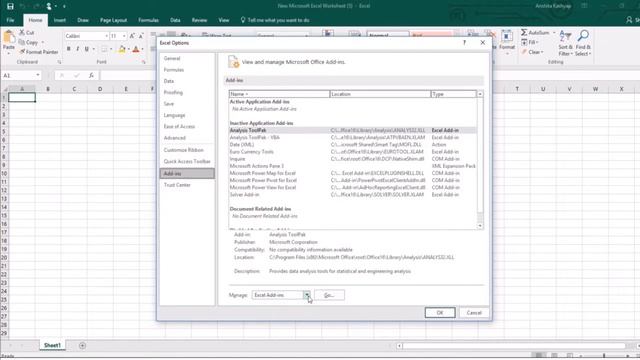The image size is (640, 360).
Task: Click the Clear eraser button
Action: click(x=532, y=52)
